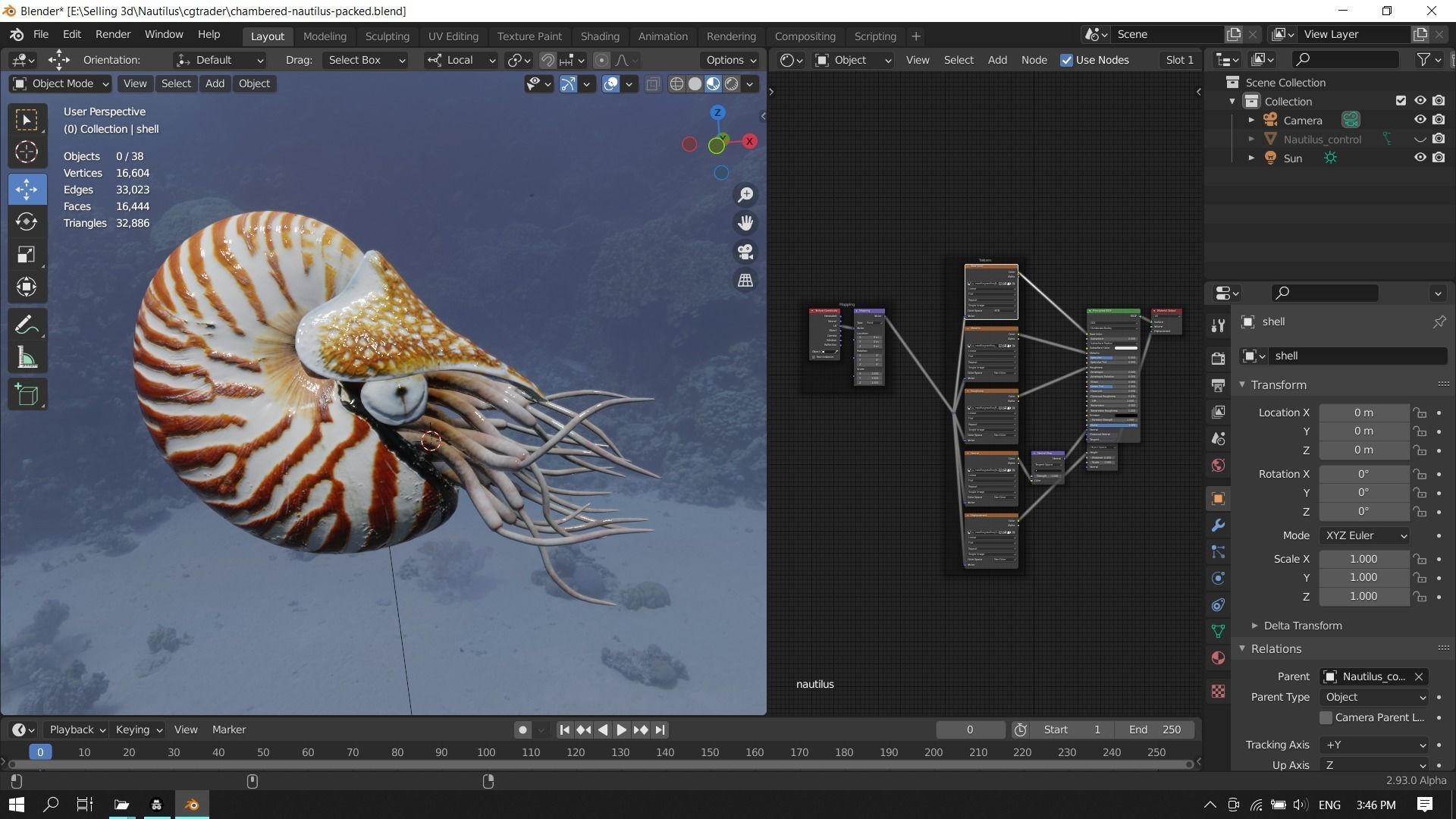Open Tracking Axis +Y dropdown
The height and width of the screenshot is (819, 1456).
pos(1373,745)
